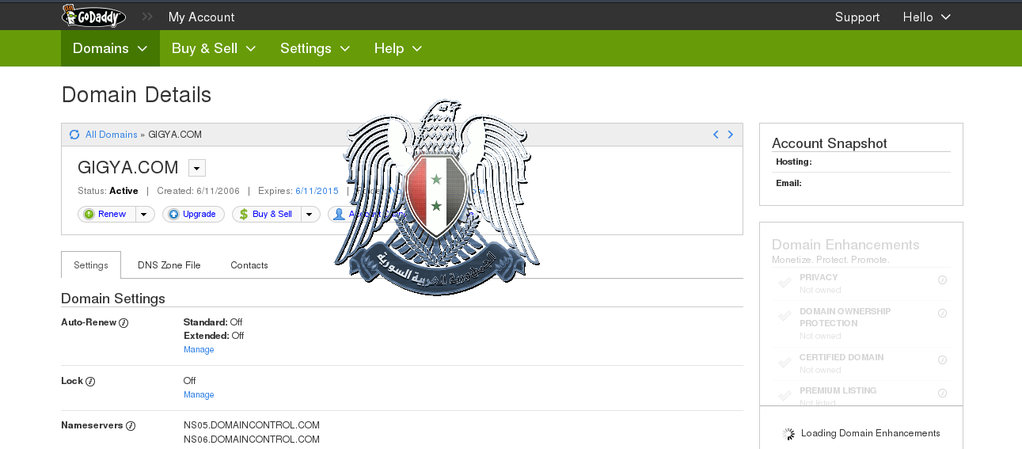The width and height of the screenshot is (1022, 449).
Task: Click the Support link
Action: pyautogui.click(x=857, y=17)
